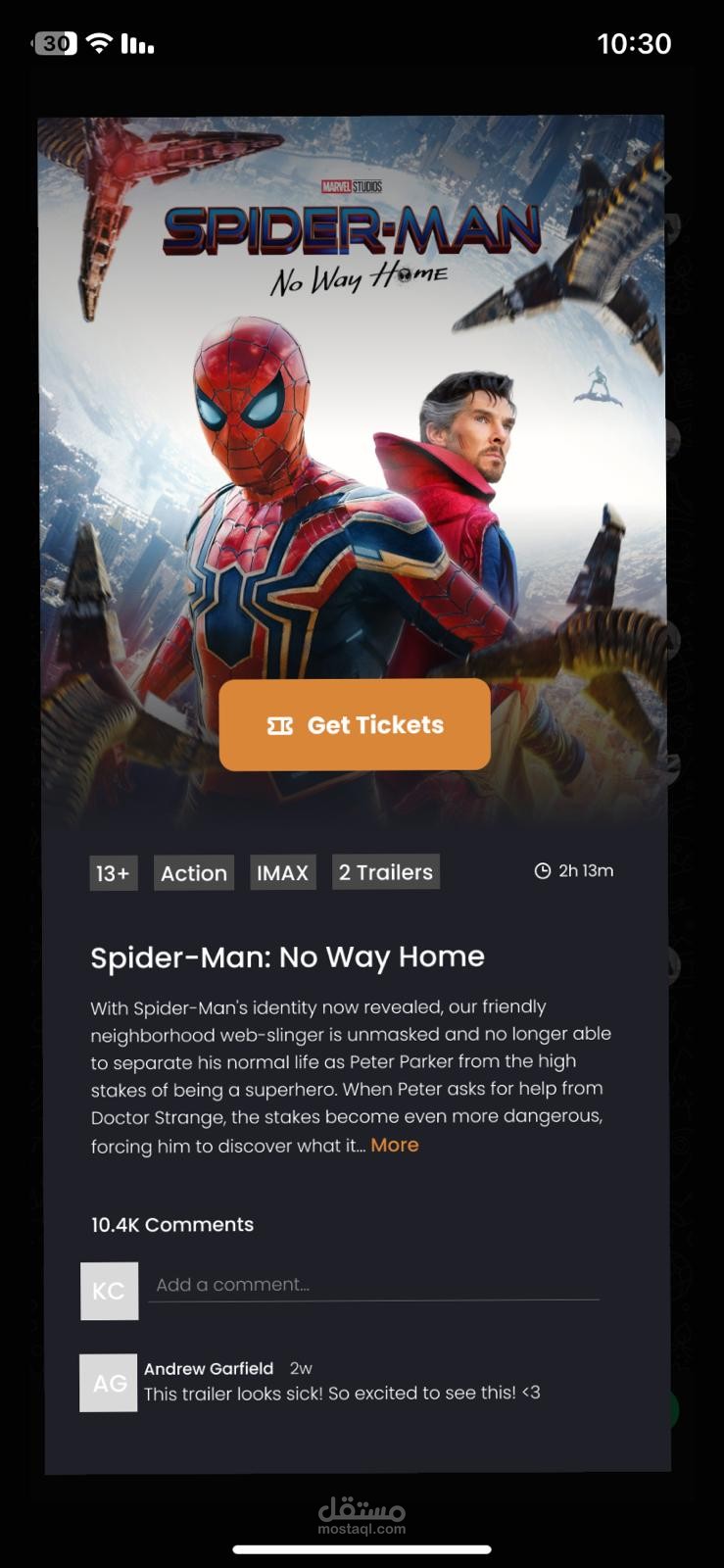Expand description with the More link

pyautogui.click(x=395, y=1145)
